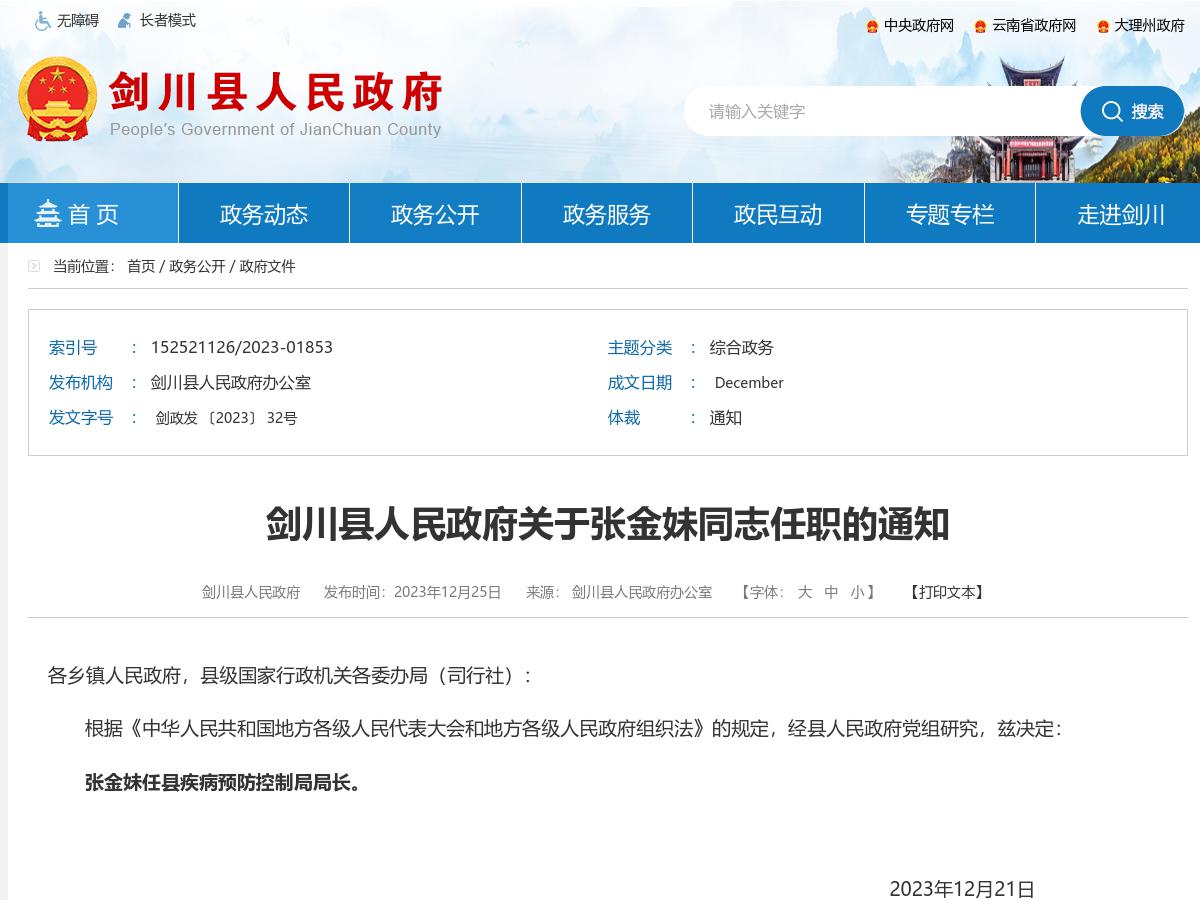The width and height of the screenshot is (1200, 900).
Task: Click the 发布机构 label
Action: coord(81,382)
